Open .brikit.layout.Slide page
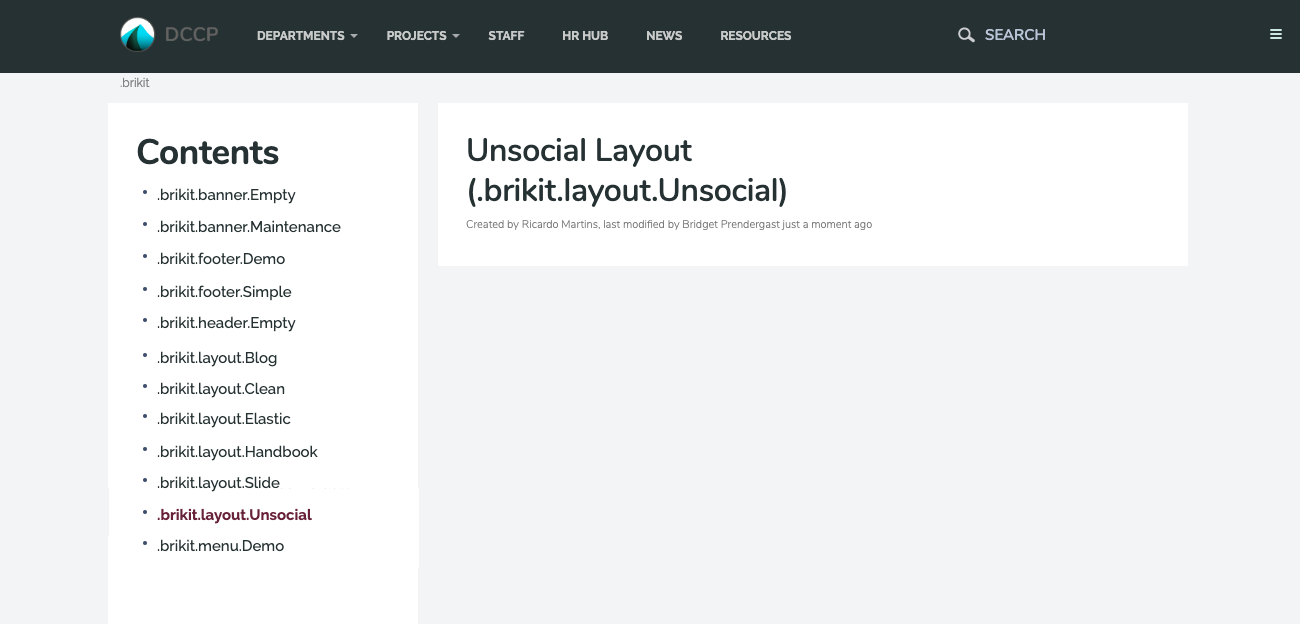The width and height of the screenshot is (1300, 624). pos(218,483)
